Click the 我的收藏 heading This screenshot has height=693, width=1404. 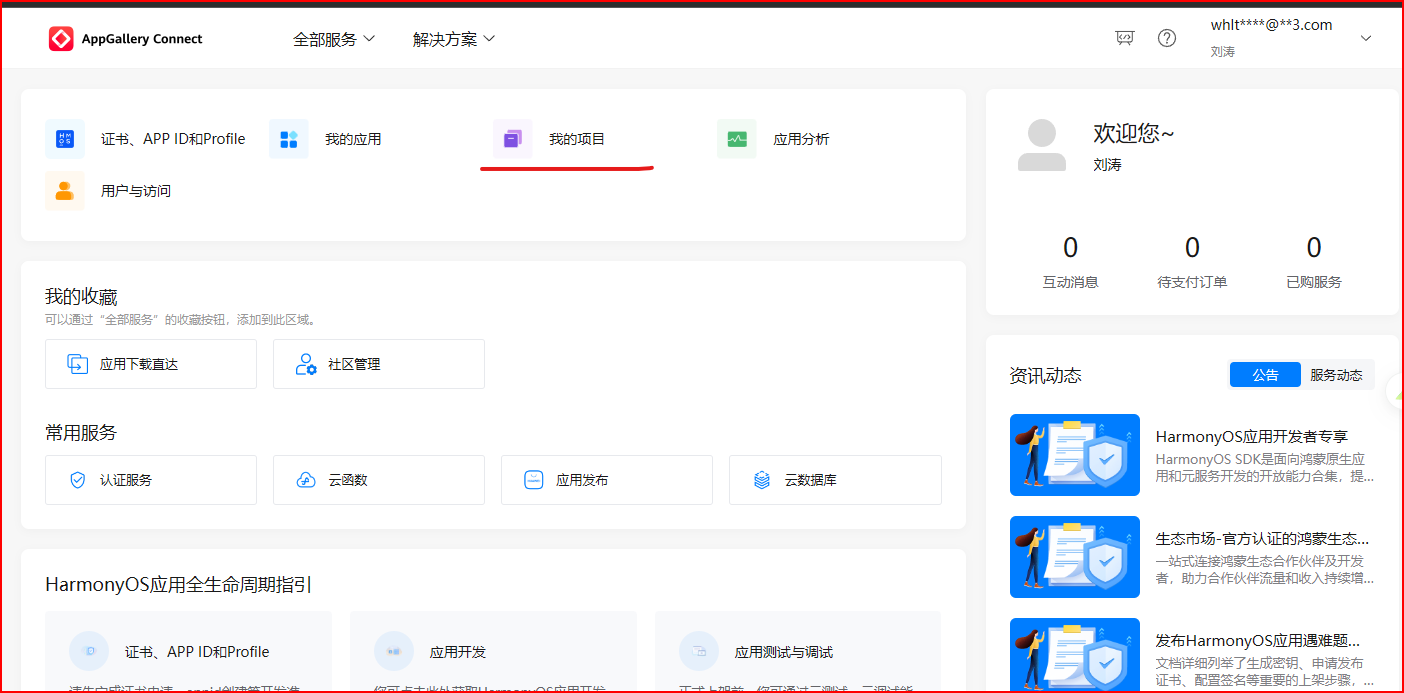pos(81,297)
